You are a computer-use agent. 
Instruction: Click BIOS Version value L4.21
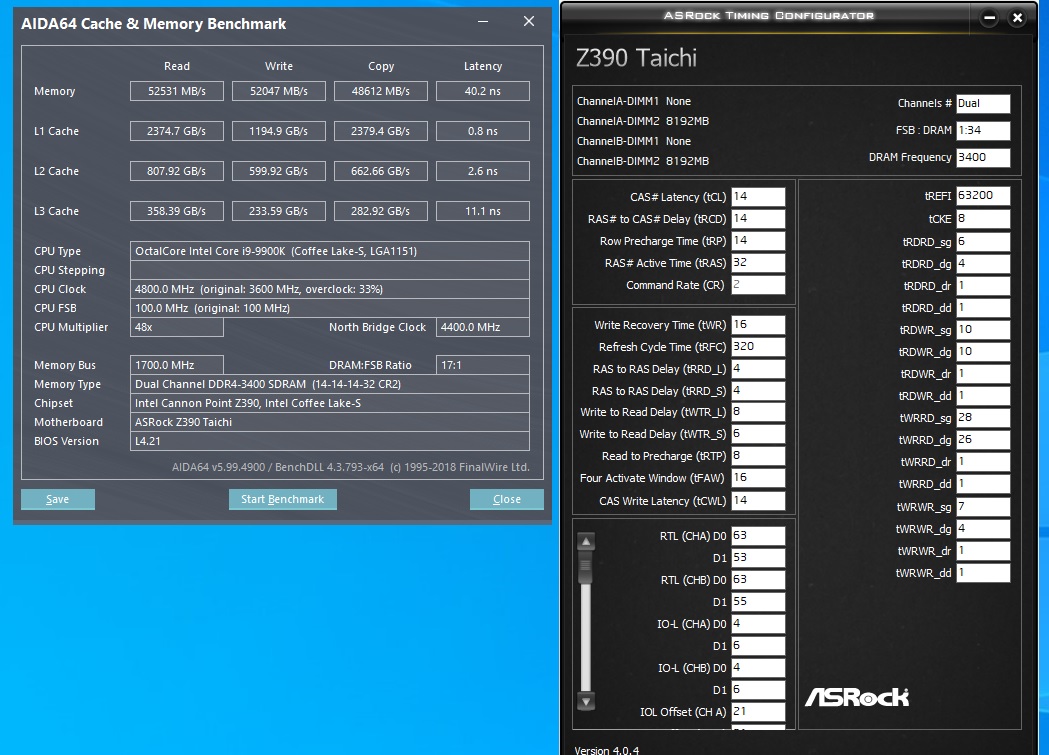click(330, 441)
